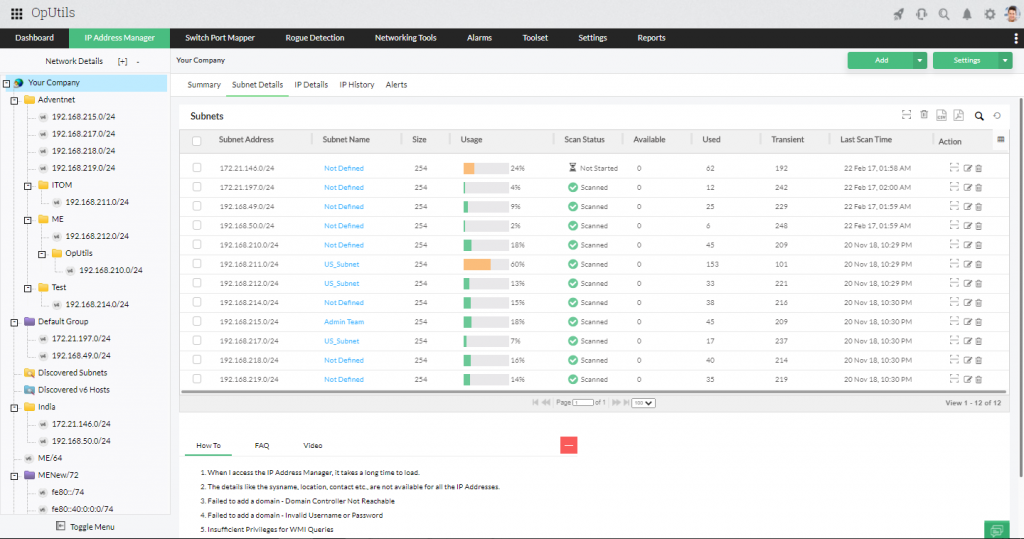
Task: Select the checkbox for subnet 192.168.211.0/24
Action: [197, 264]
